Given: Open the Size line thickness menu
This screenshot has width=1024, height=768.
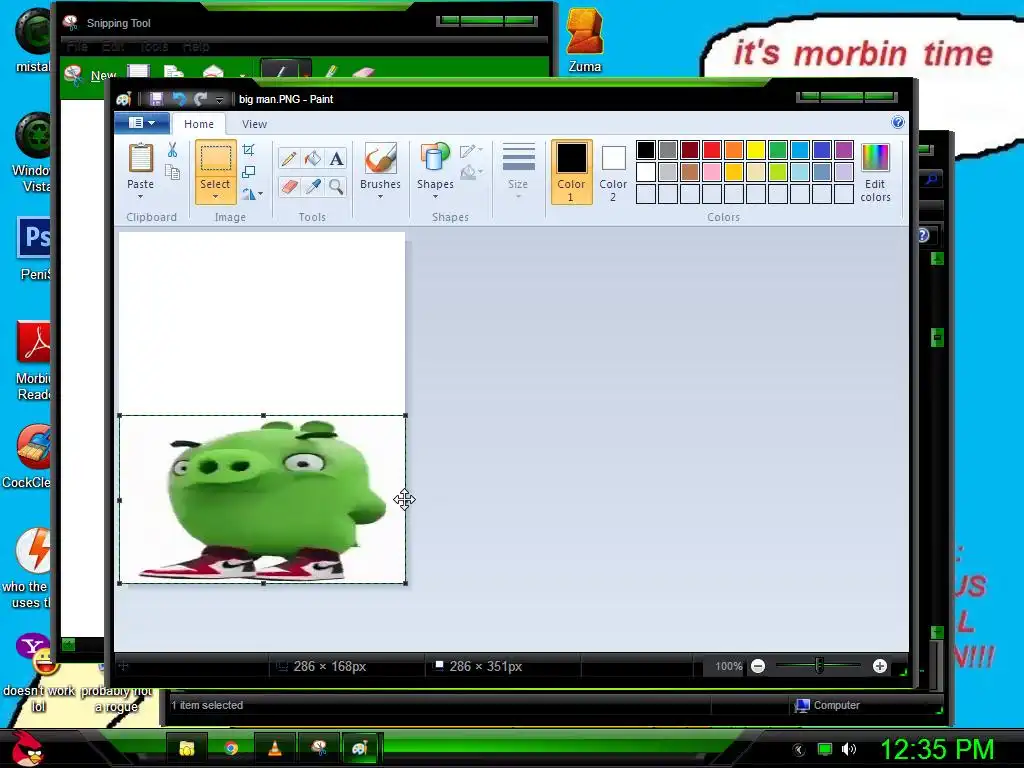Looking at the screenshot, I should (518, 171).
